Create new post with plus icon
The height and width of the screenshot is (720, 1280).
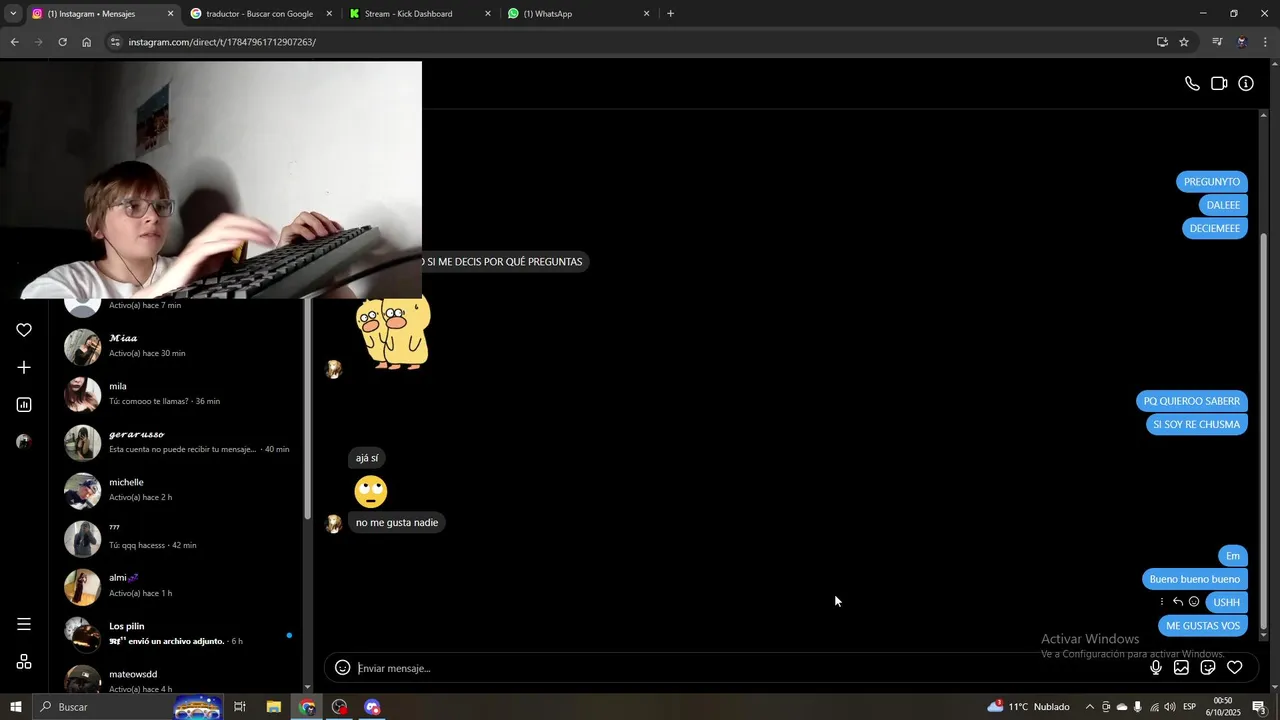coord(24,368)
